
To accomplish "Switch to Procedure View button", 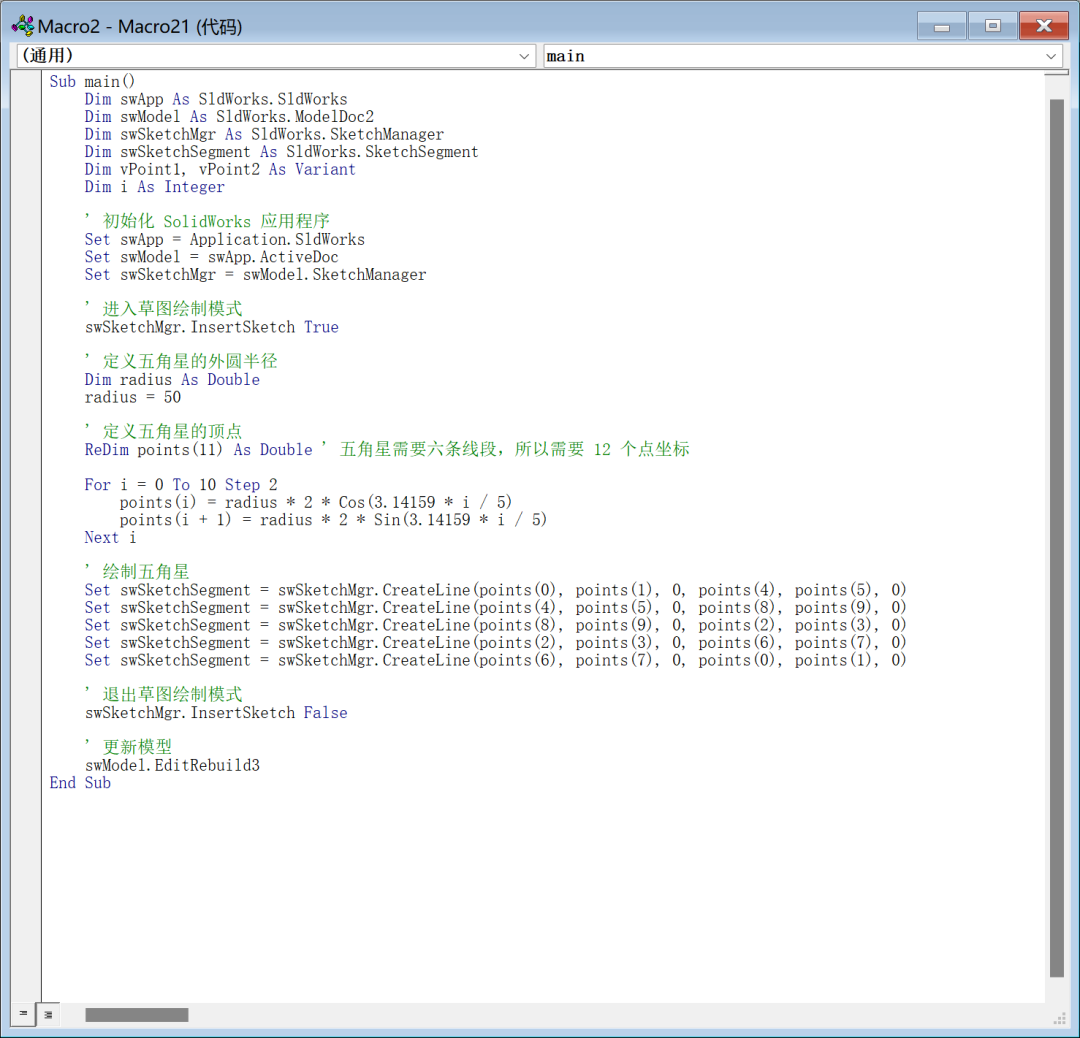I will coord(23,1014).
